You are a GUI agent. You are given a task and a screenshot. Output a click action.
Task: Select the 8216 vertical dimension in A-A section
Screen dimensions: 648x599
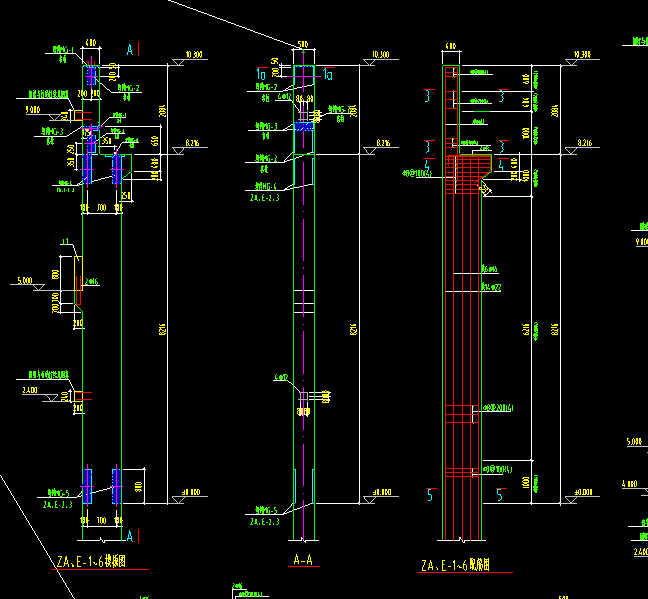(353, 329)
